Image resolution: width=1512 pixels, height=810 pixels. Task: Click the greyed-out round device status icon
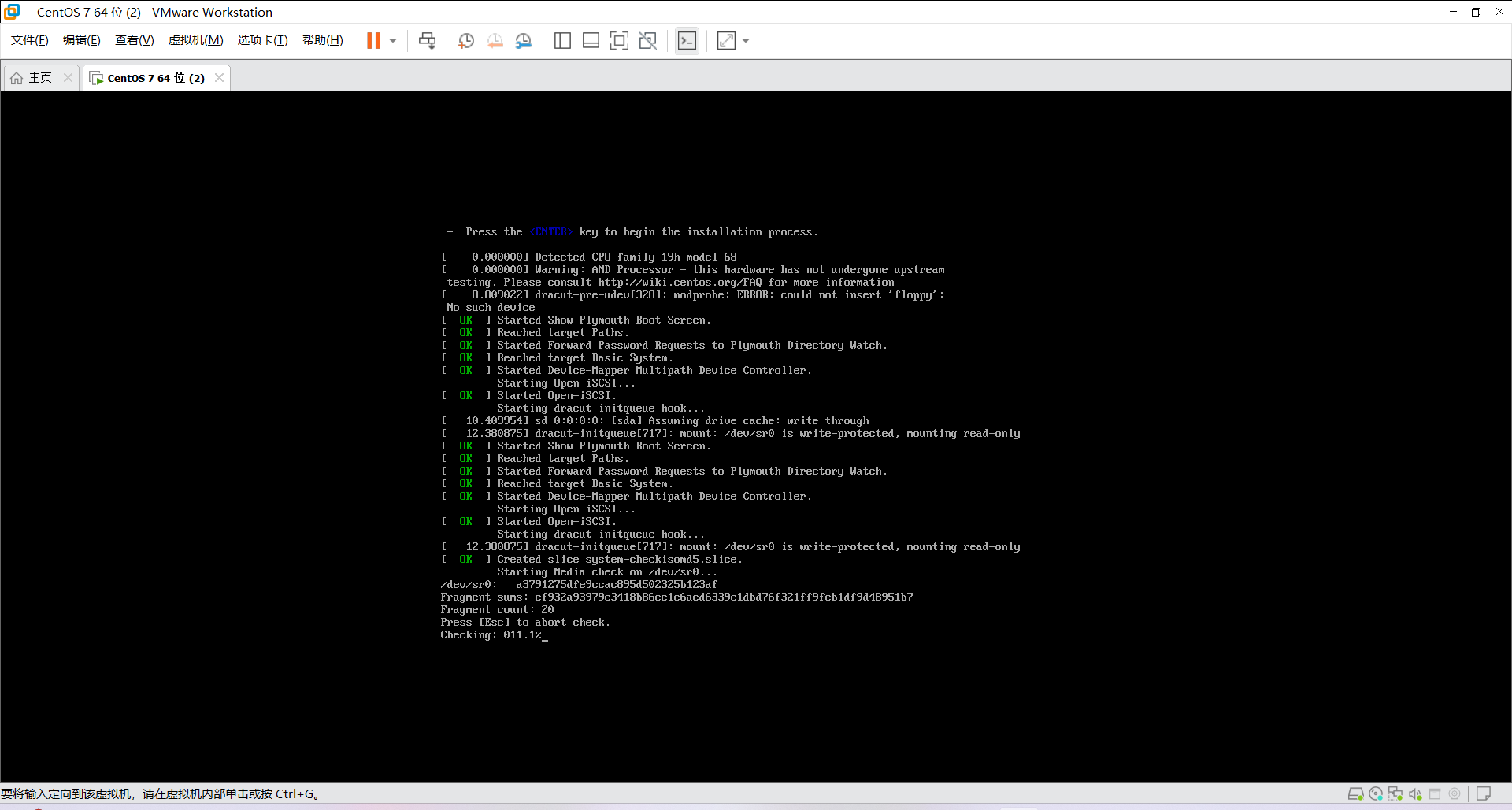point(1455,794)
